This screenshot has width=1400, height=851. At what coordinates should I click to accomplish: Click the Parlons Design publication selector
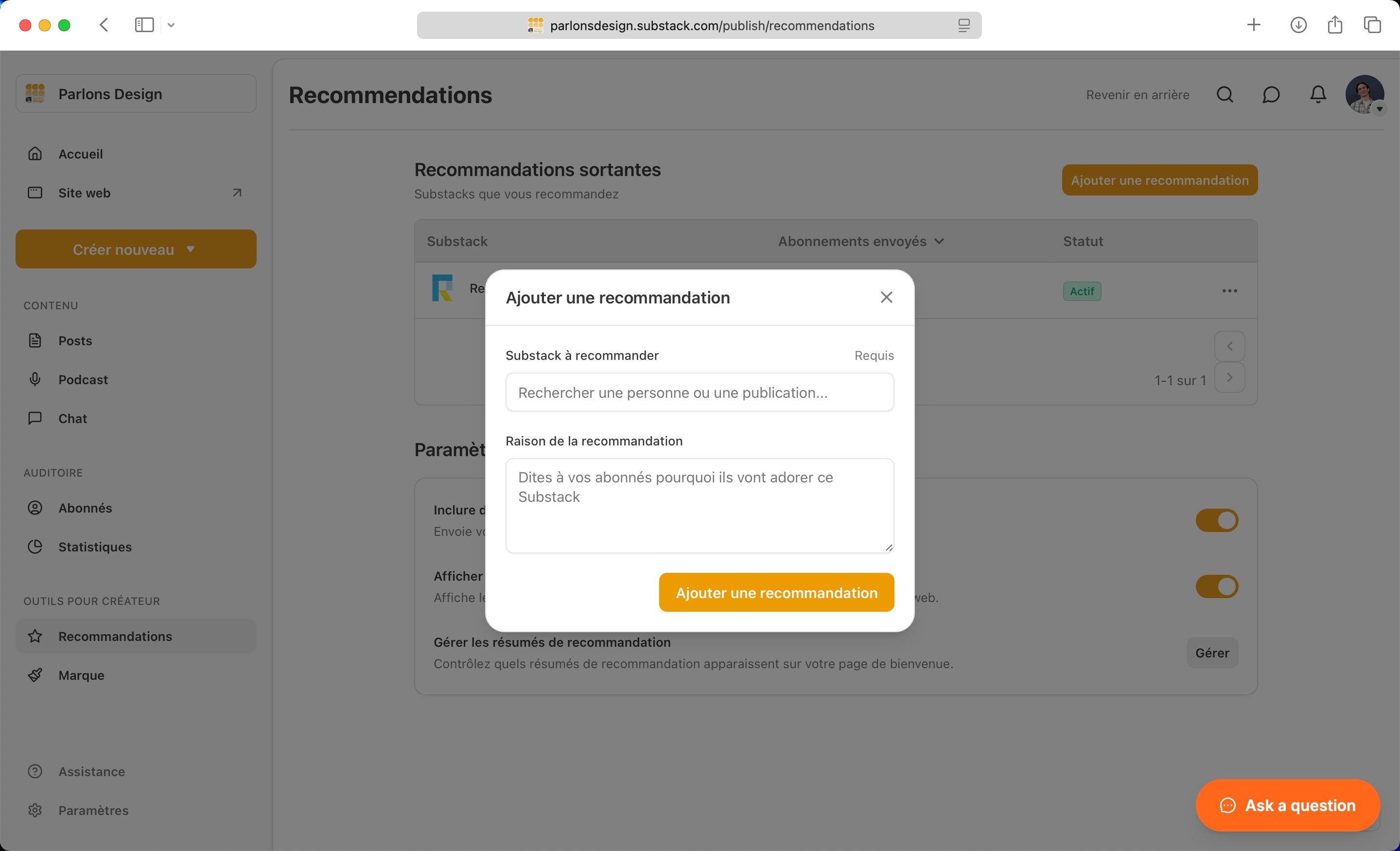click(x=136, y=93)
